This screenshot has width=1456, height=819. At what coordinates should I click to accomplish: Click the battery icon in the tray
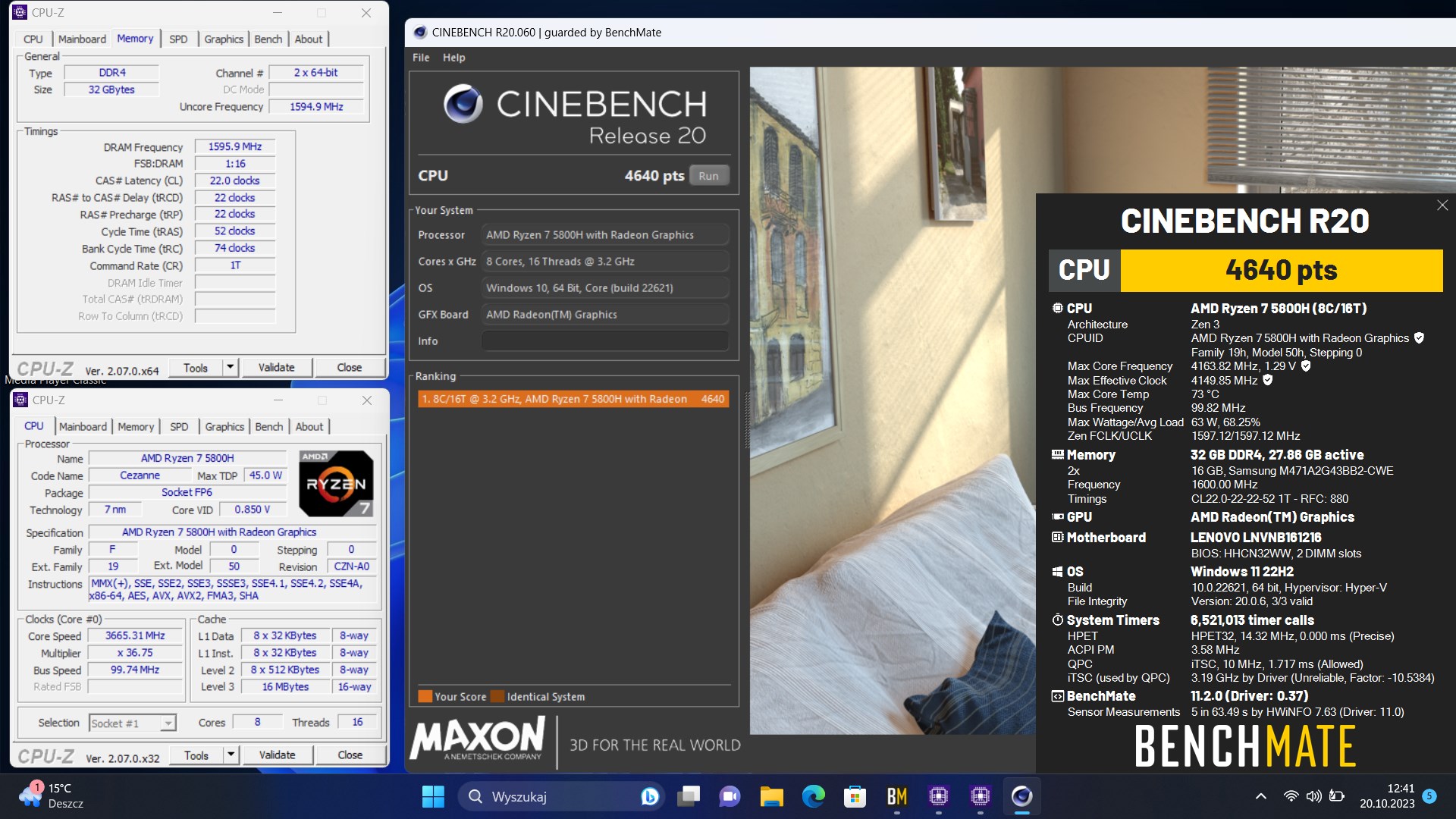click(1337, 796)
